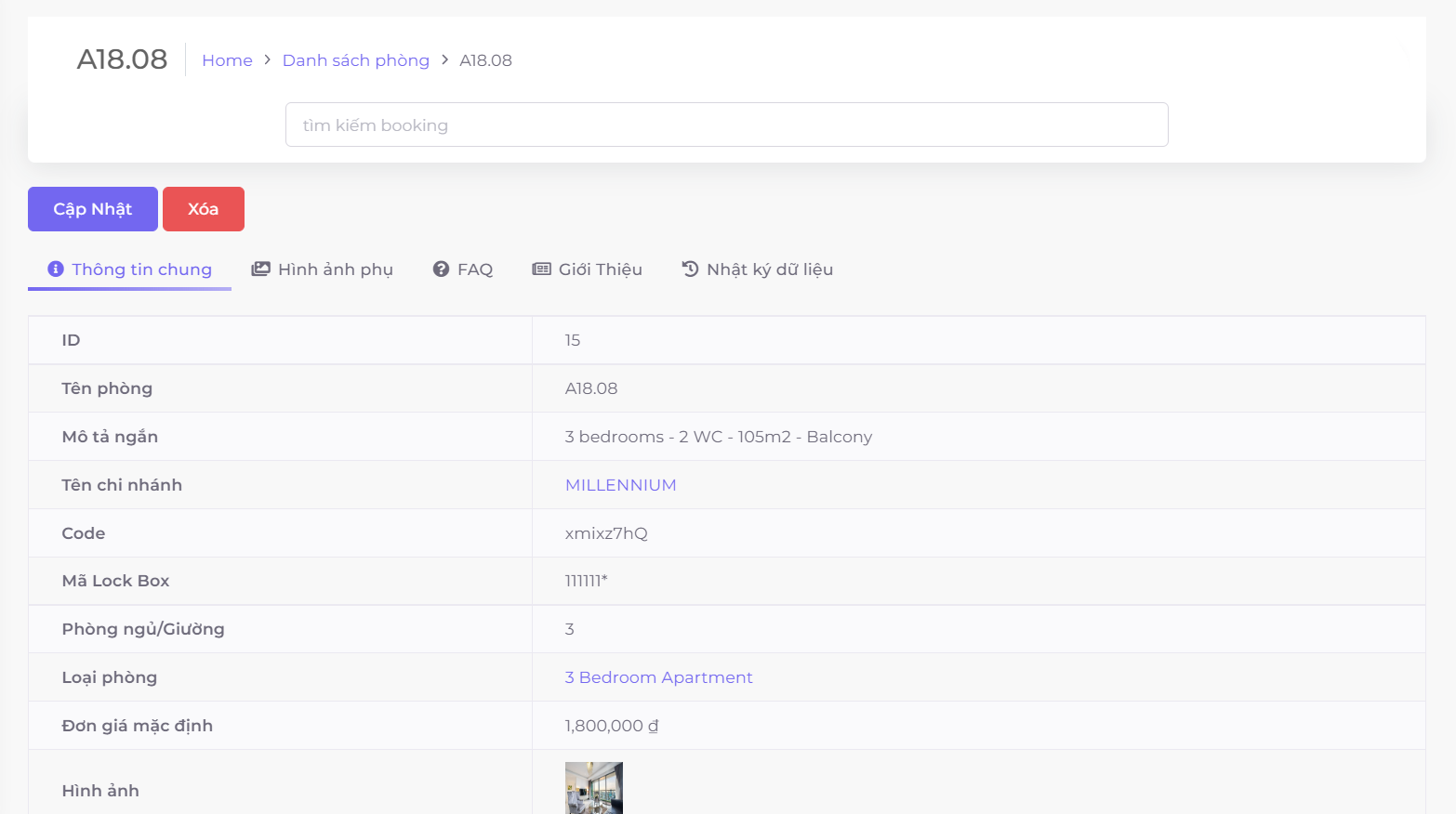The width and height of the screenshot is (1456, 814).
Task: Click the history clock icon beside Nhật ký dữ liệu
Action: 690,269
